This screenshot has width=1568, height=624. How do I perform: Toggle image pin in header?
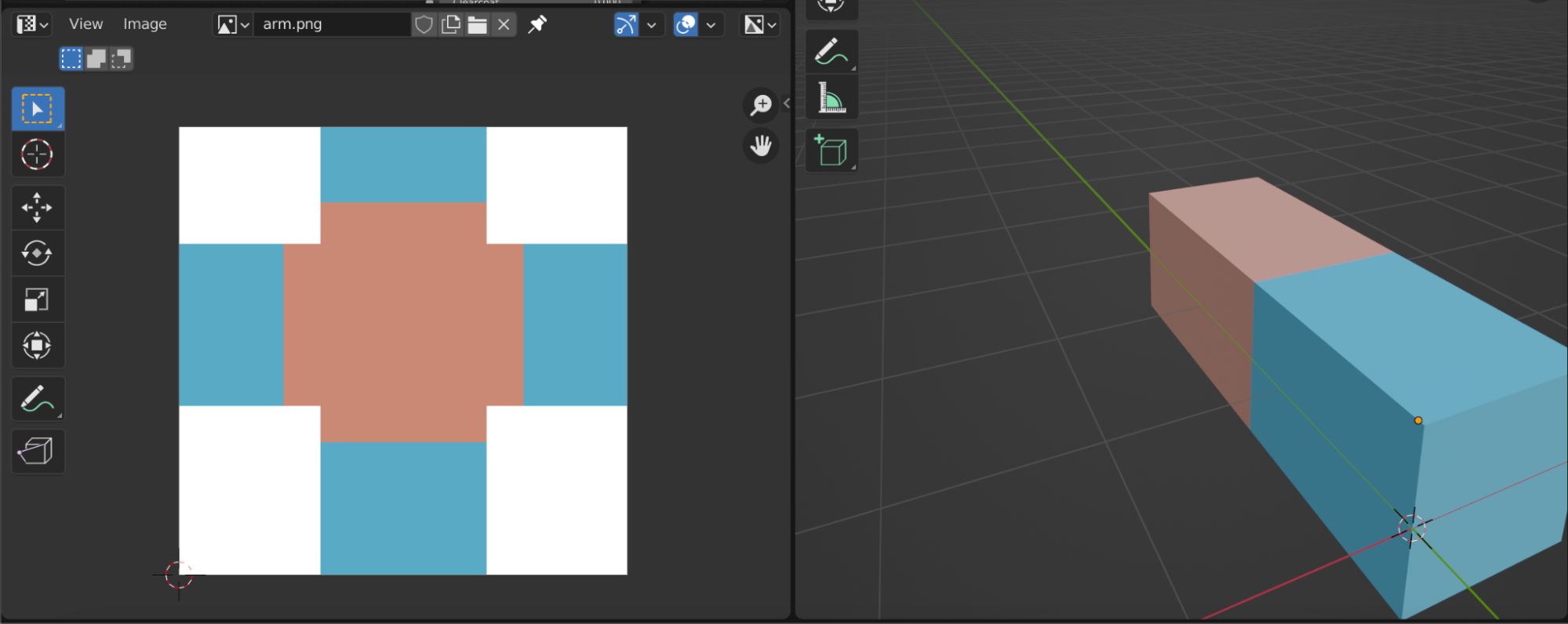(x=537, y=25)
